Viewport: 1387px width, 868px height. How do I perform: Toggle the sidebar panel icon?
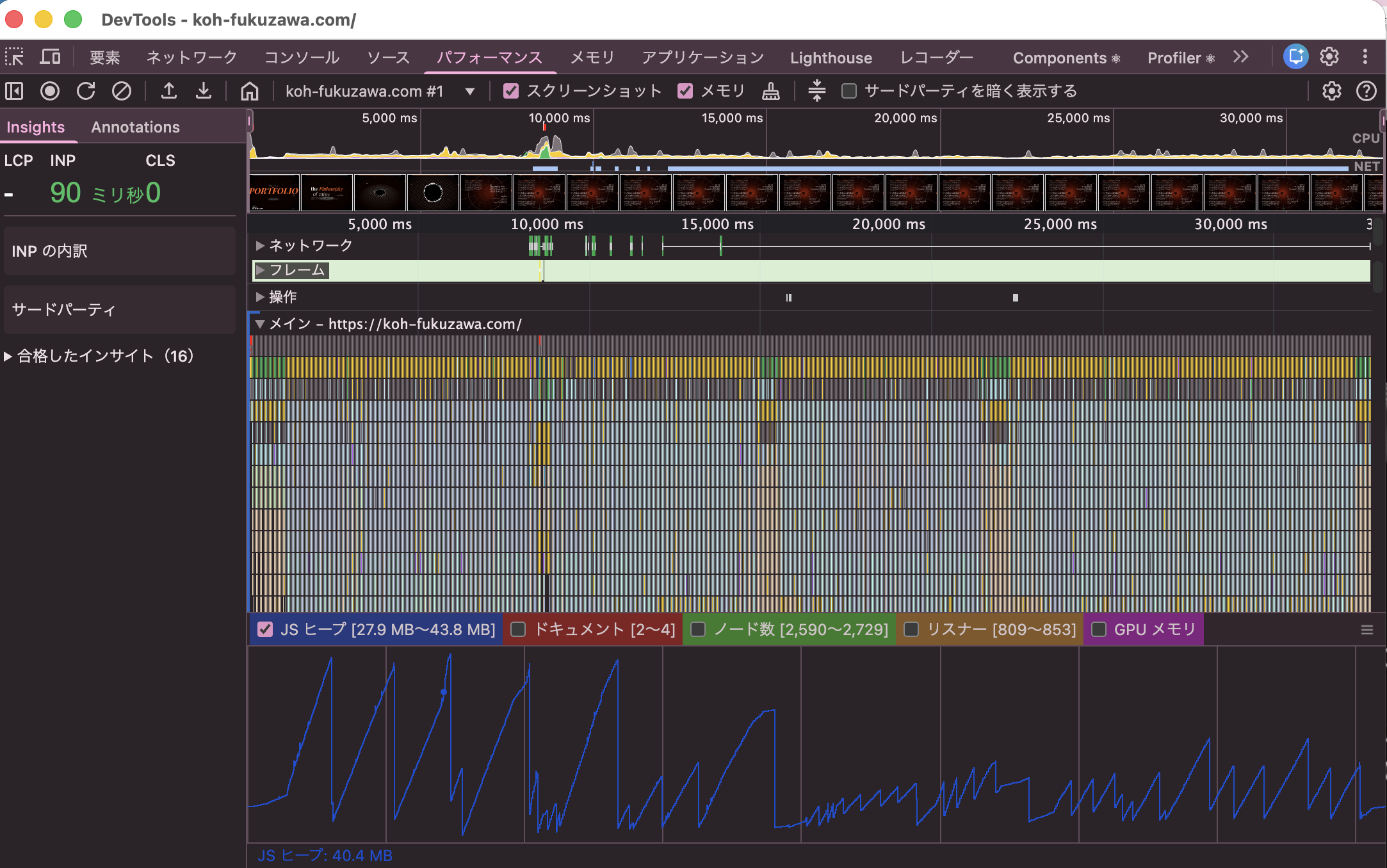click(x=14, y=92)
